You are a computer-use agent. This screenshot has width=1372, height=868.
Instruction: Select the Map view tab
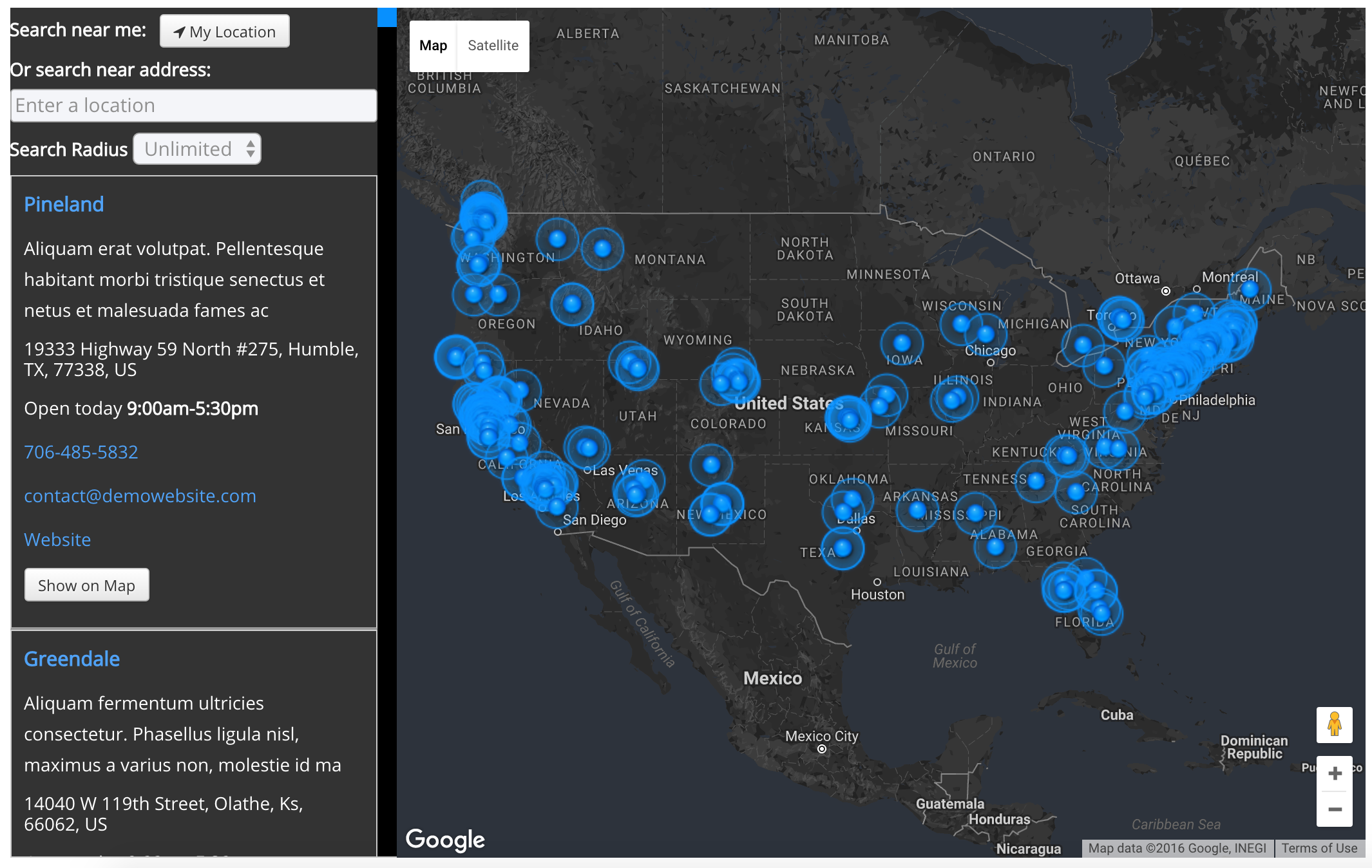click(433, 46)
